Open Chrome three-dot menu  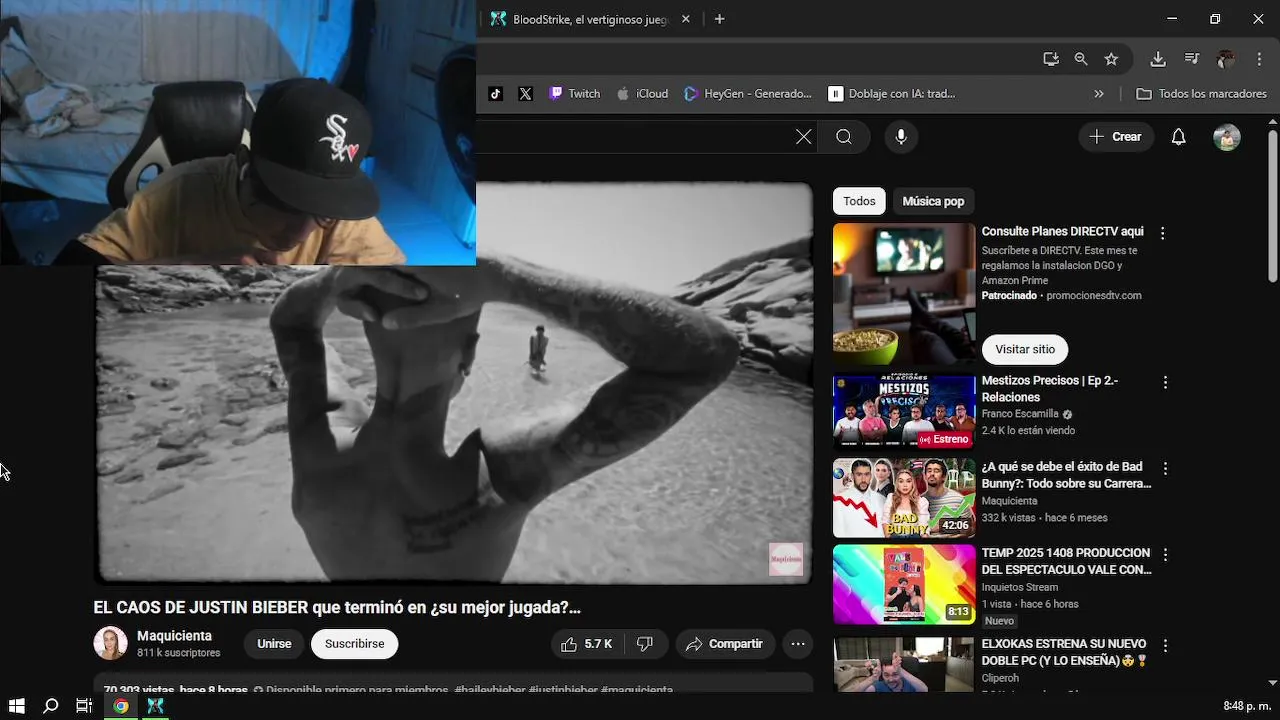pyautogui.click(x=1259, y=59)
